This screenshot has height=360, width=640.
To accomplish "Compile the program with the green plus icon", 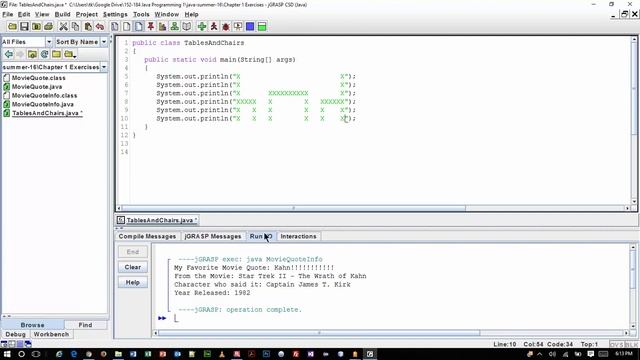I will pyautogui.click(x=202, y=27).
